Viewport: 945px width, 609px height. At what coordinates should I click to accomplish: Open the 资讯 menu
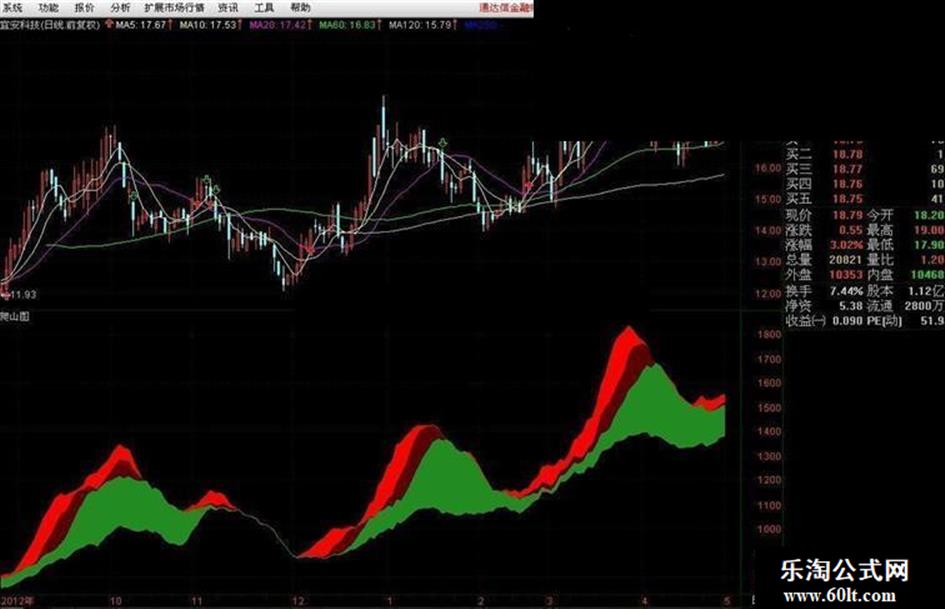pos(228,8)
